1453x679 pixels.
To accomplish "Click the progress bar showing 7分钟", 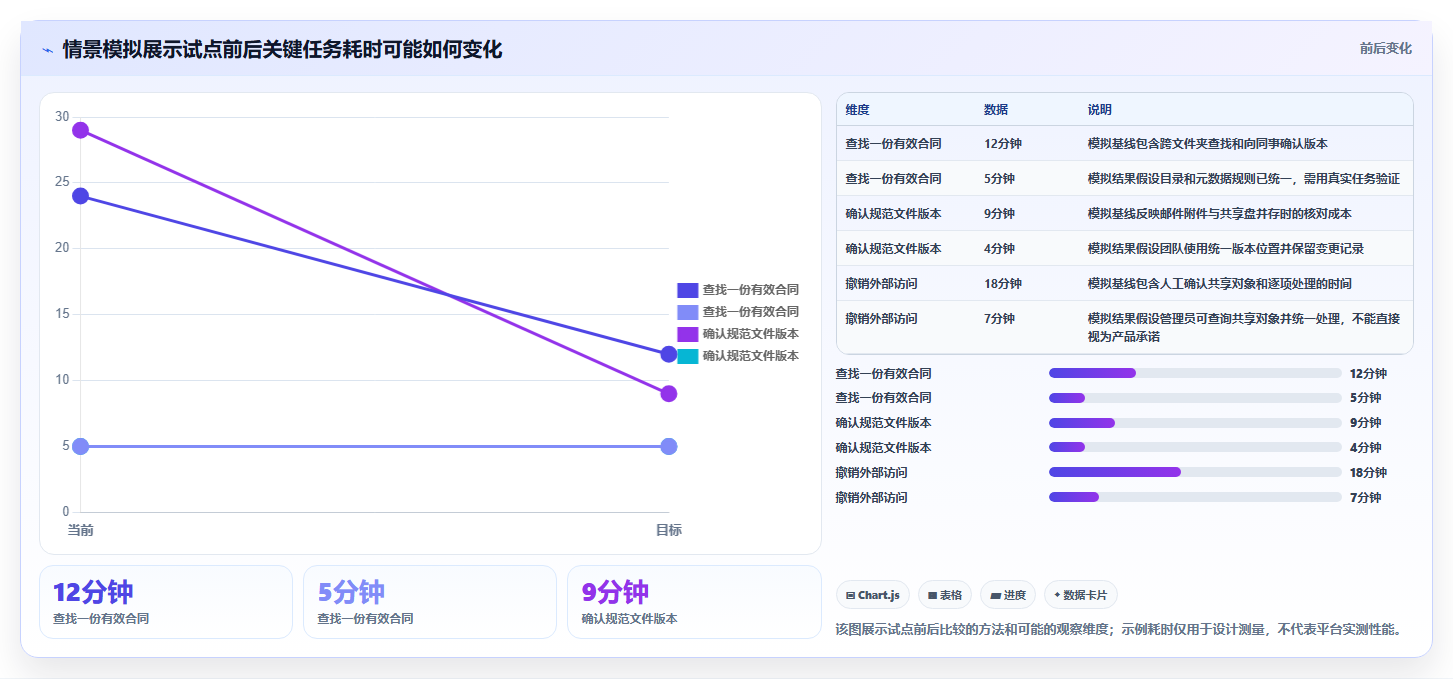I will [x=1195, y=497].
